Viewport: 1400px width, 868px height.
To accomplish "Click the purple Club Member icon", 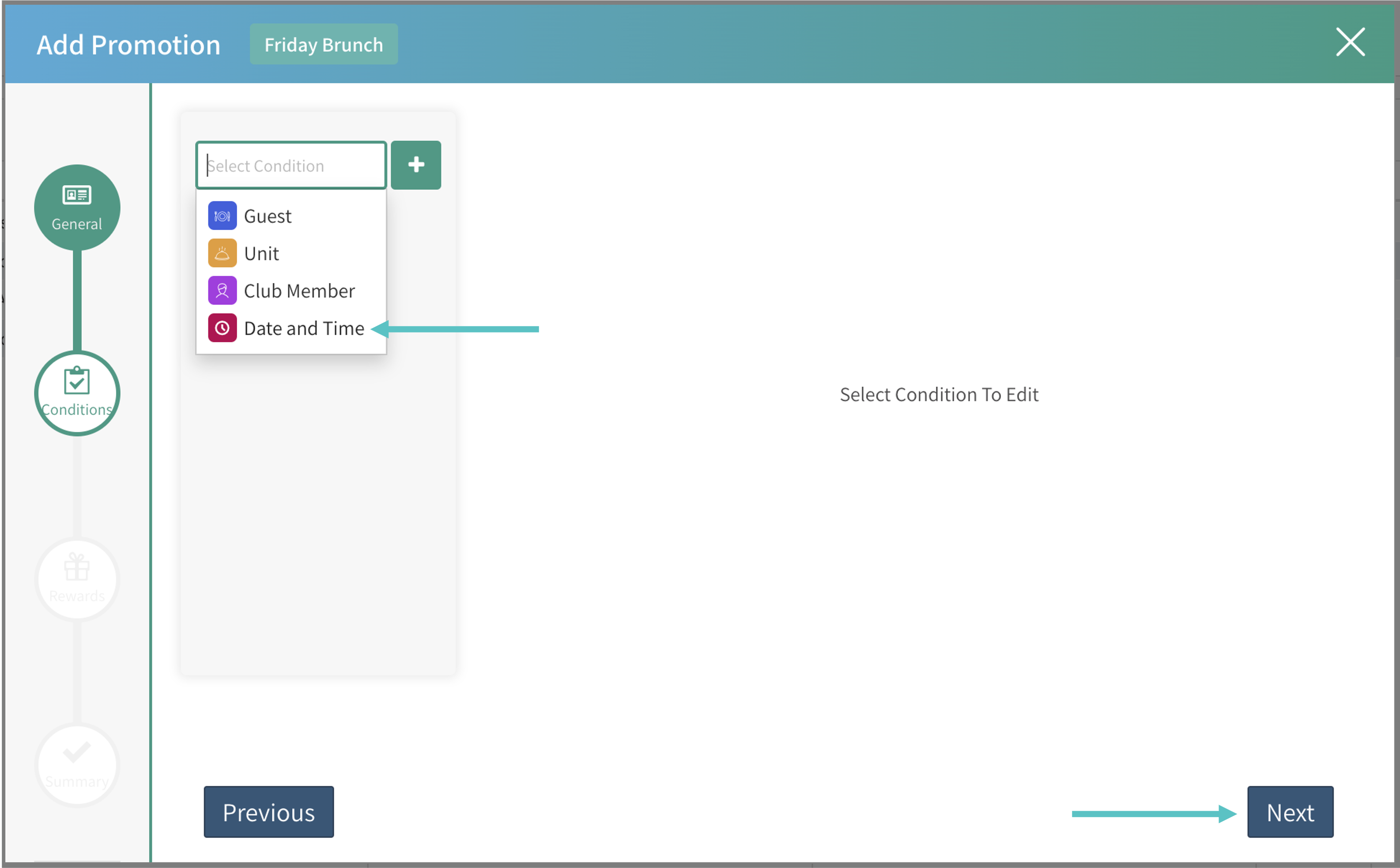I will pos(222,291).
